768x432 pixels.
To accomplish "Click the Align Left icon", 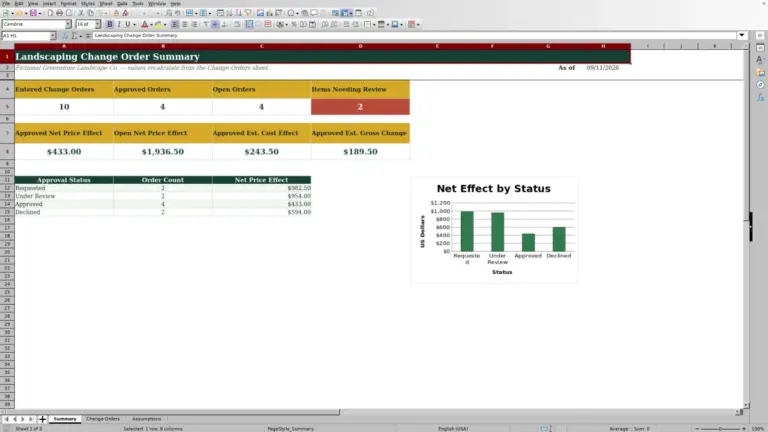I will point(175,24).
